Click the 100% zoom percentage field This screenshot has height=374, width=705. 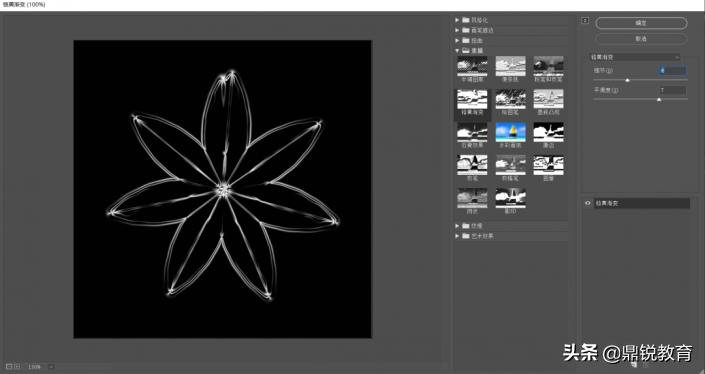coord(35,367)
